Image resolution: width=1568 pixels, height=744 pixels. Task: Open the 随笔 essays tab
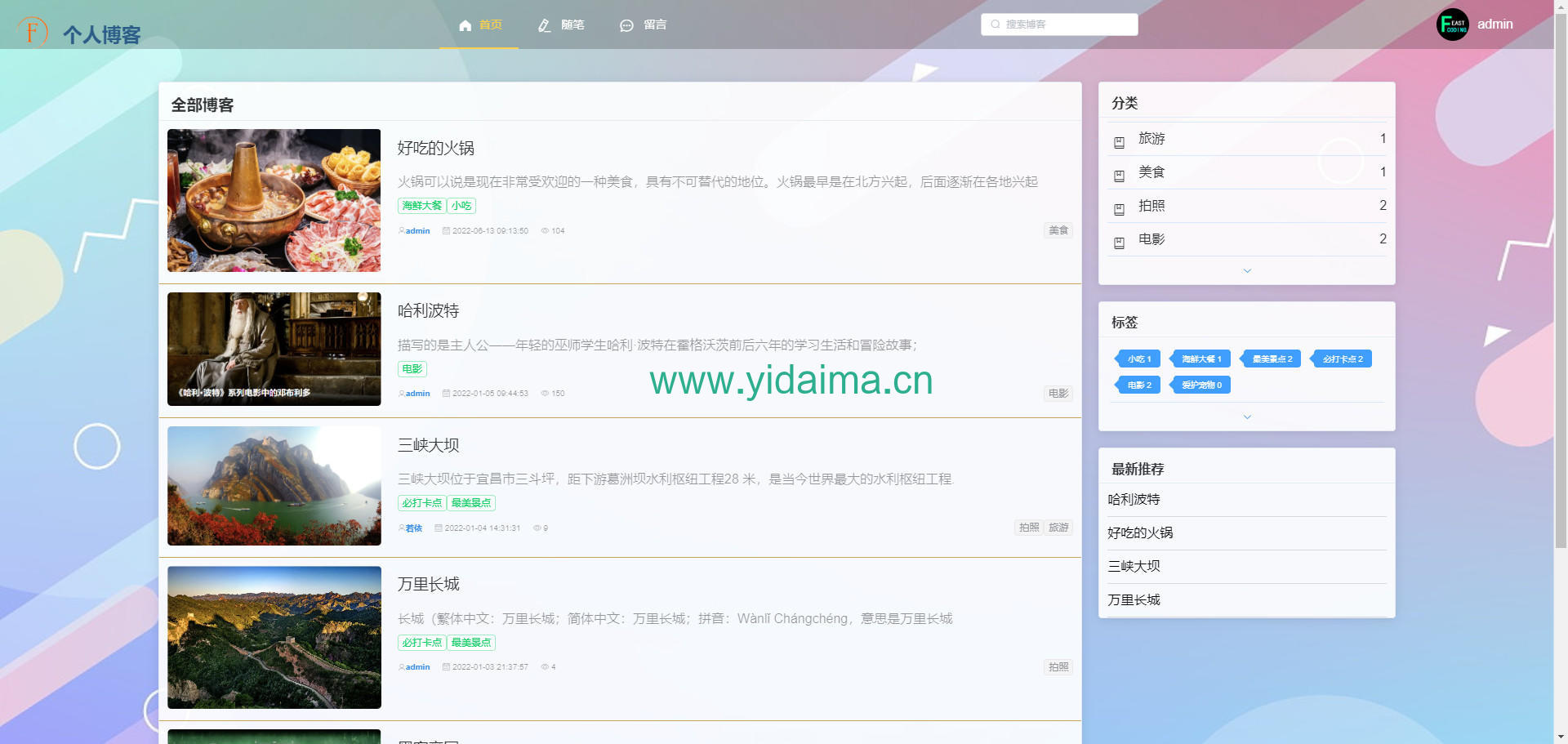pos(561,25)
